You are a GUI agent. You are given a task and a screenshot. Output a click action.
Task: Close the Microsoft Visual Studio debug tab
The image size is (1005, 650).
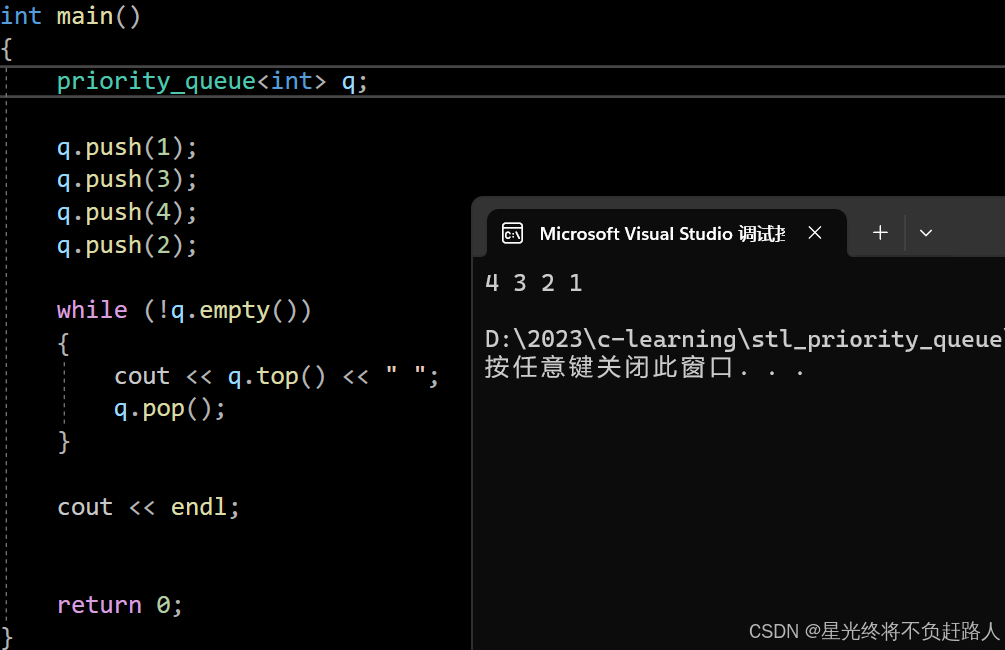pos(815,233)
